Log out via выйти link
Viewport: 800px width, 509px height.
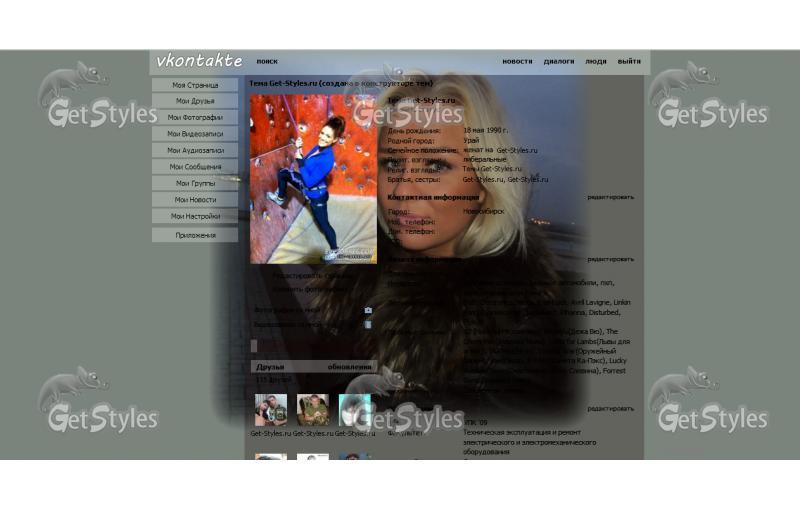pyautogui.click(x=629, y=61)
